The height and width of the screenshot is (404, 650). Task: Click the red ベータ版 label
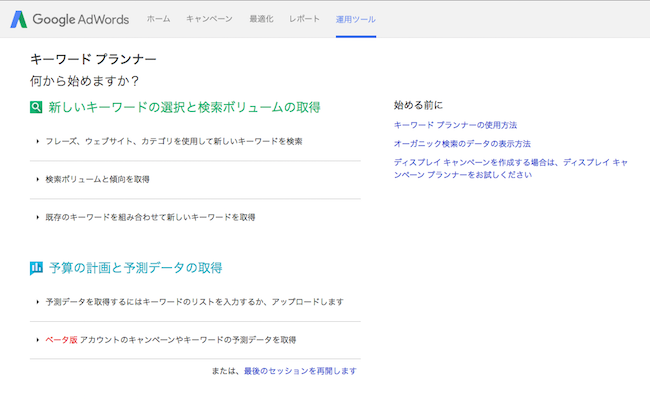click(61, 340)
